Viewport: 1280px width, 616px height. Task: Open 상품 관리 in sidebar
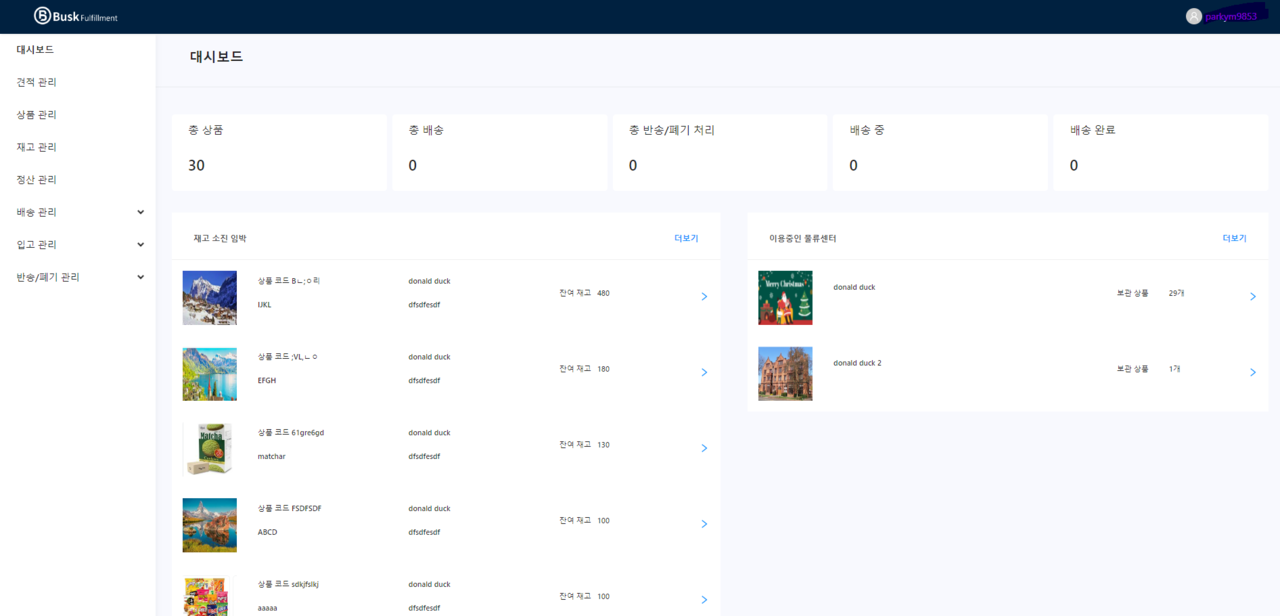click(x=37, y=115)
